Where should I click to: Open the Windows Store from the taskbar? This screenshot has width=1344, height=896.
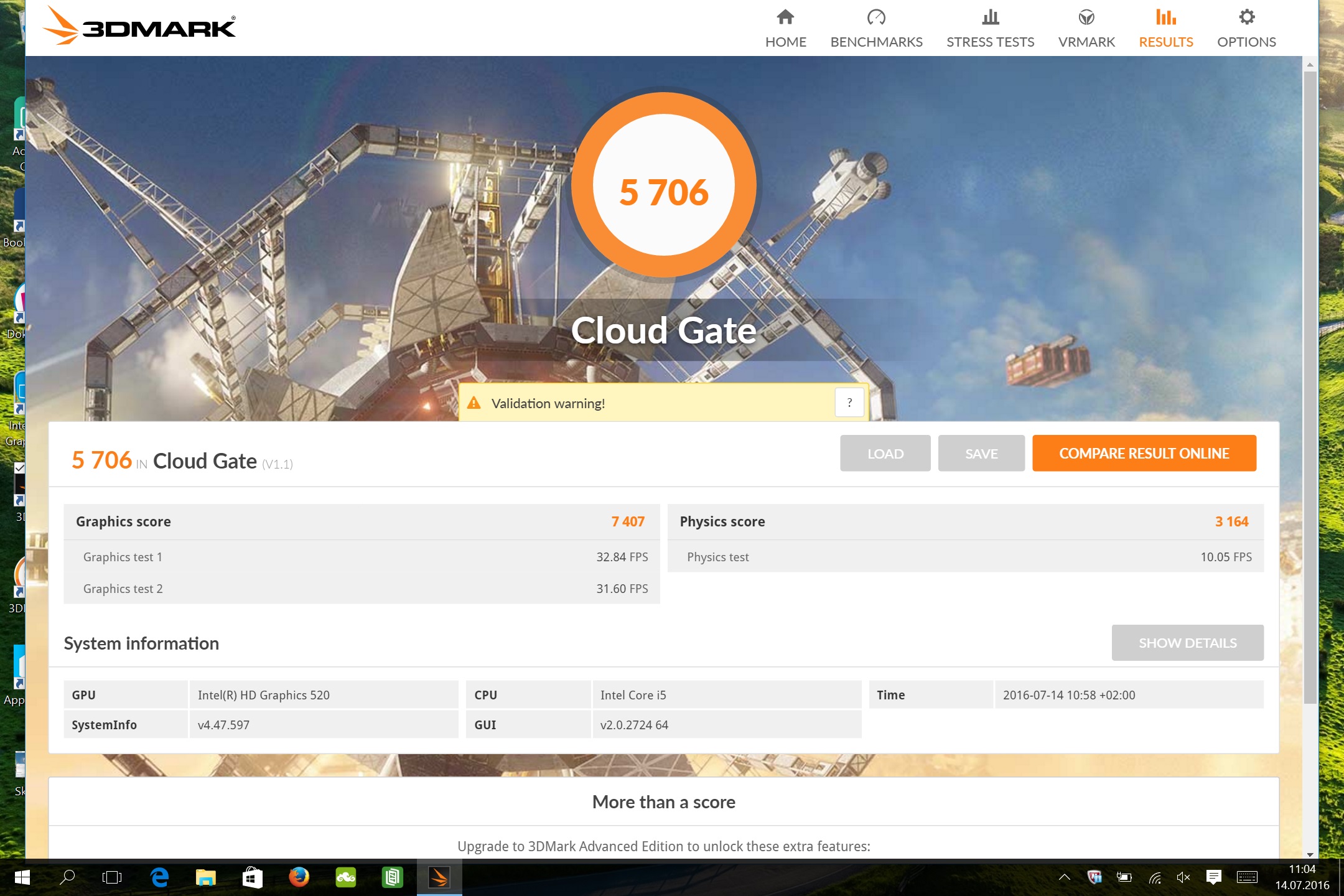click(252, 877)
